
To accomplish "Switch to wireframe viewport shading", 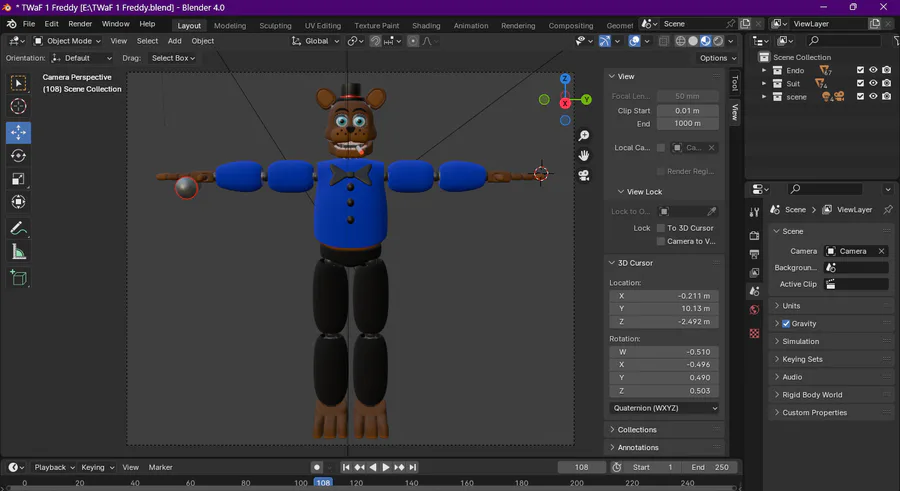I will 680,41.
